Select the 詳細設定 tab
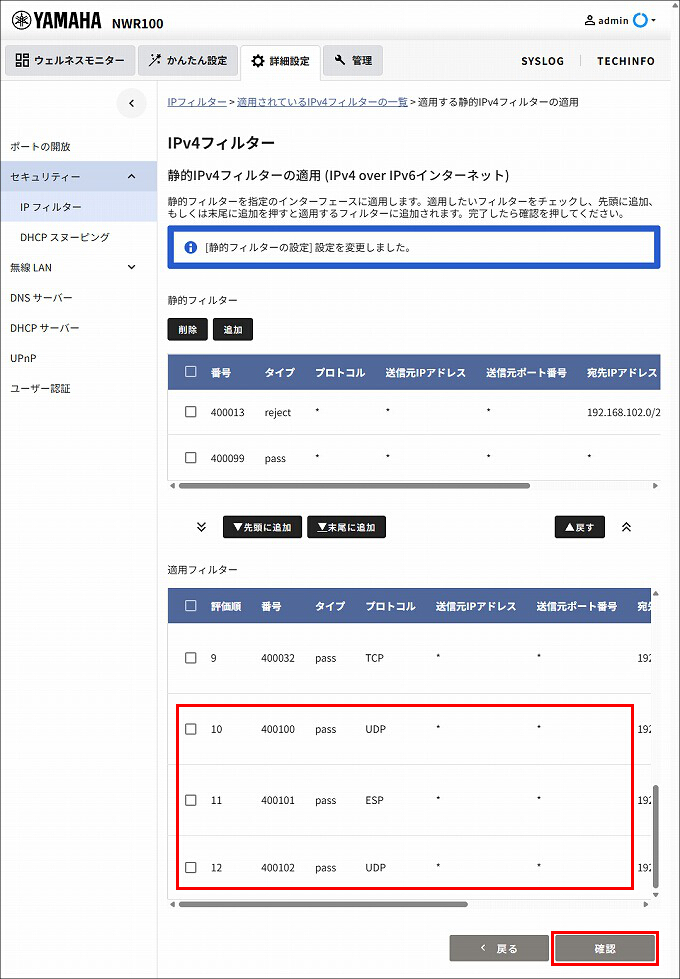 pos(280,61)
